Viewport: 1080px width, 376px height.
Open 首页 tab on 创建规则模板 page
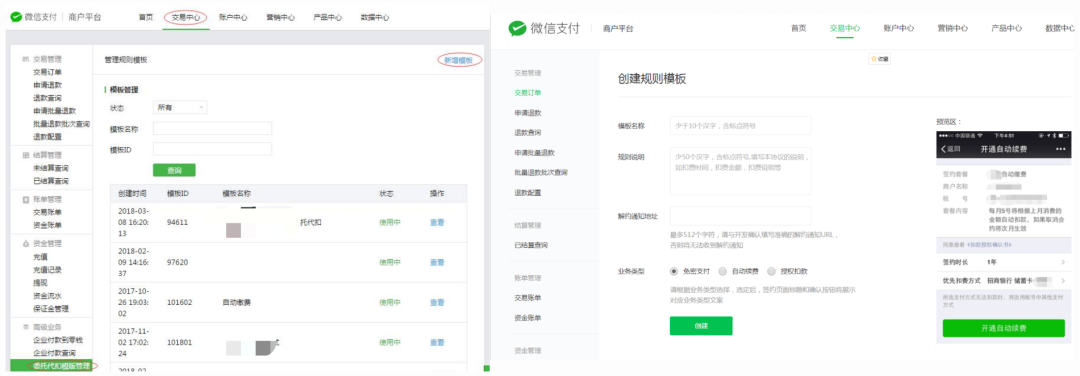coord(798,29)
